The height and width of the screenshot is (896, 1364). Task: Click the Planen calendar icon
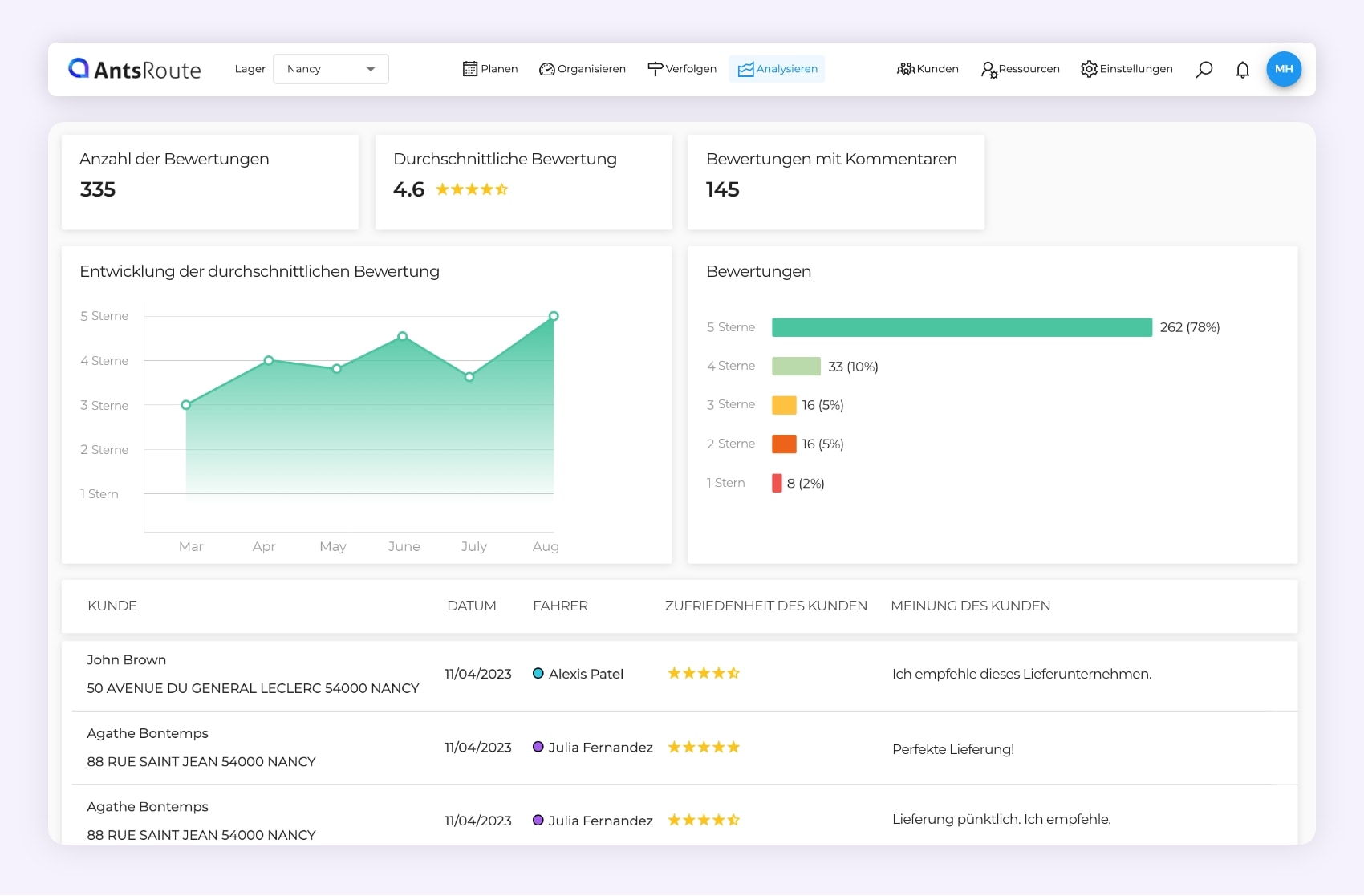[x=470, y=69]
